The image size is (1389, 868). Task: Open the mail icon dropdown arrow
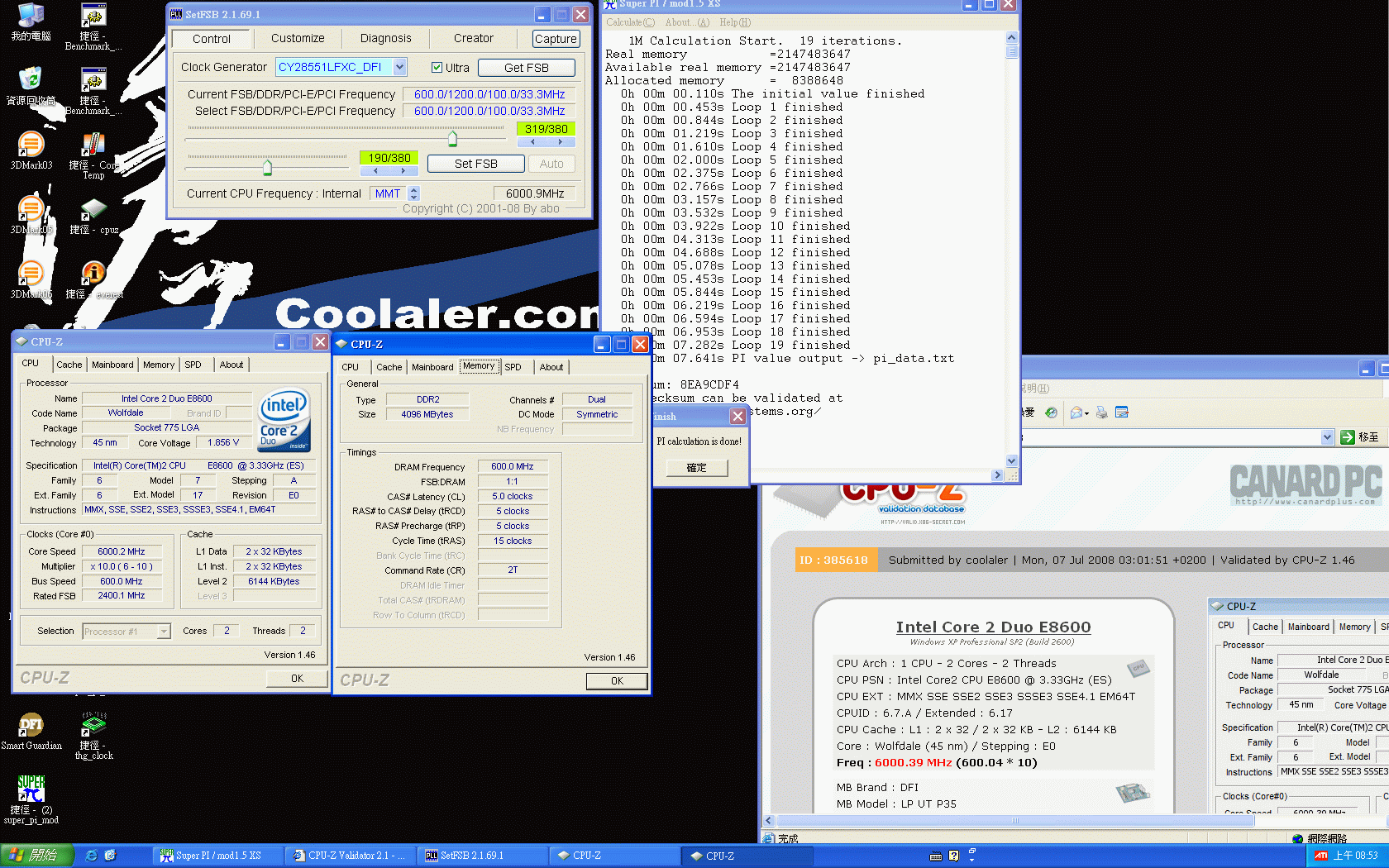(1087, 413)
